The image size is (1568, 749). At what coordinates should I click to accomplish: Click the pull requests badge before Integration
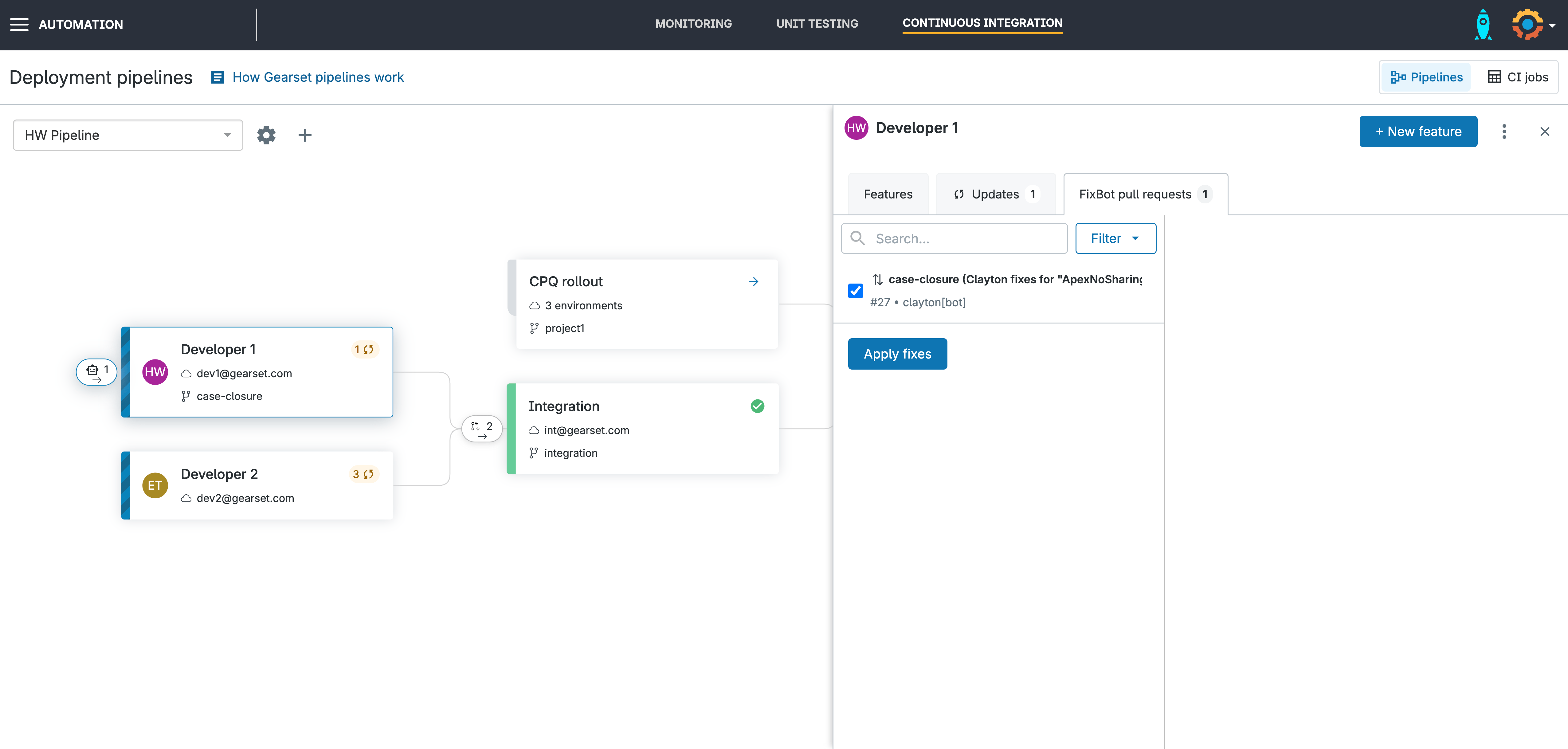(x=481, y=428)
